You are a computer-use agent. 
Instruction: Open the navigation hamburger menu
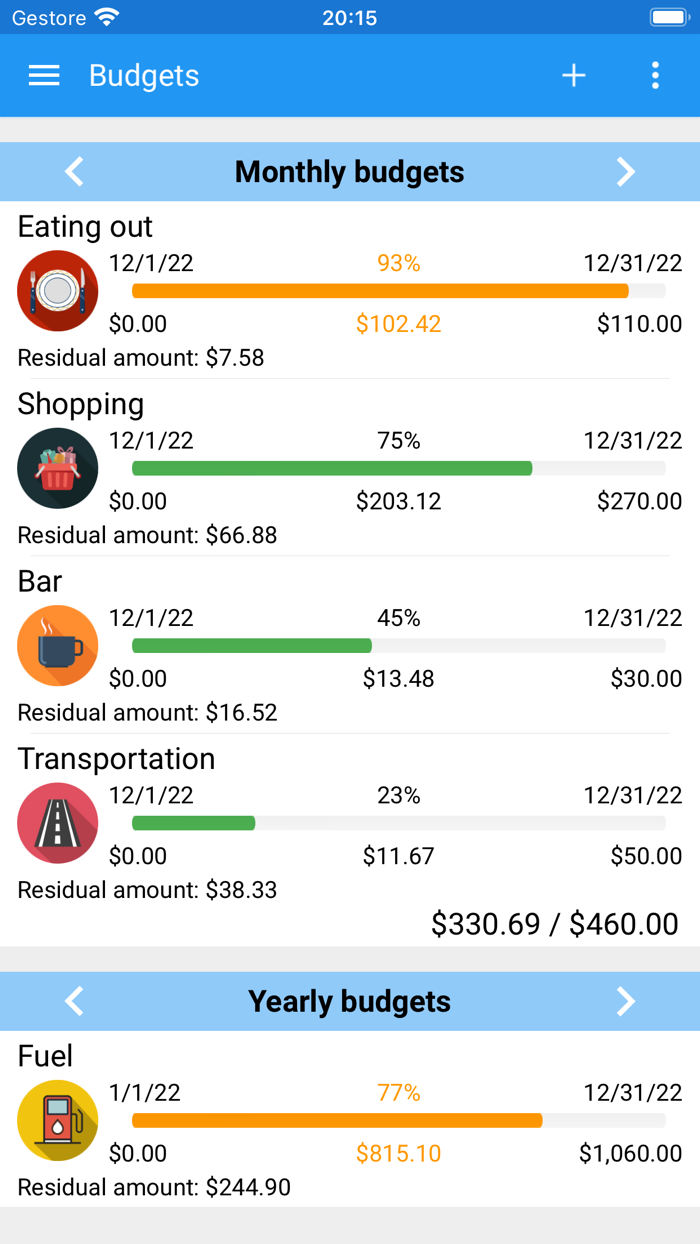[x=43, y=75]
